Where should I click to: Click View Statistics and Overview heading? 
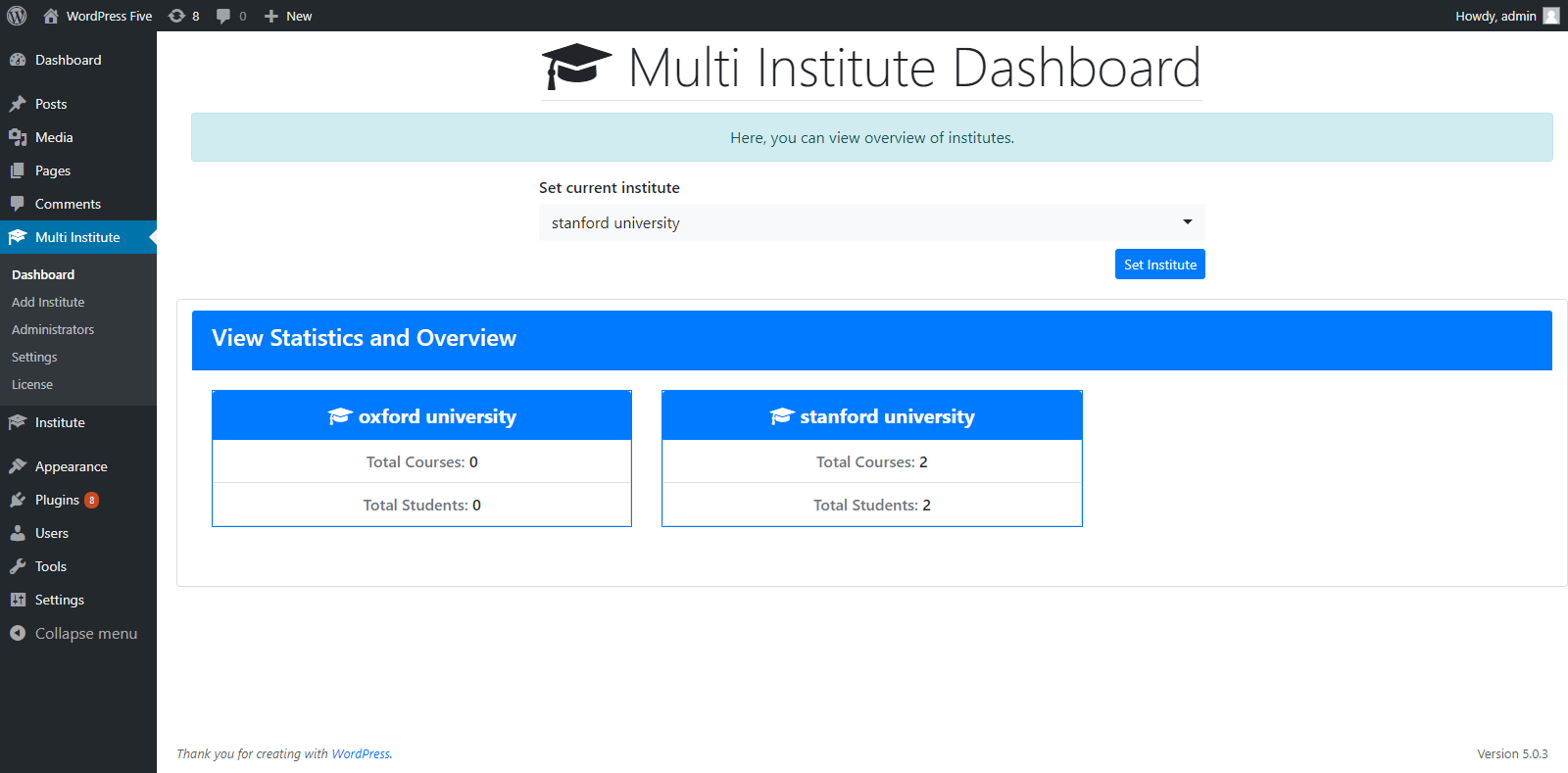coord(364,338)
